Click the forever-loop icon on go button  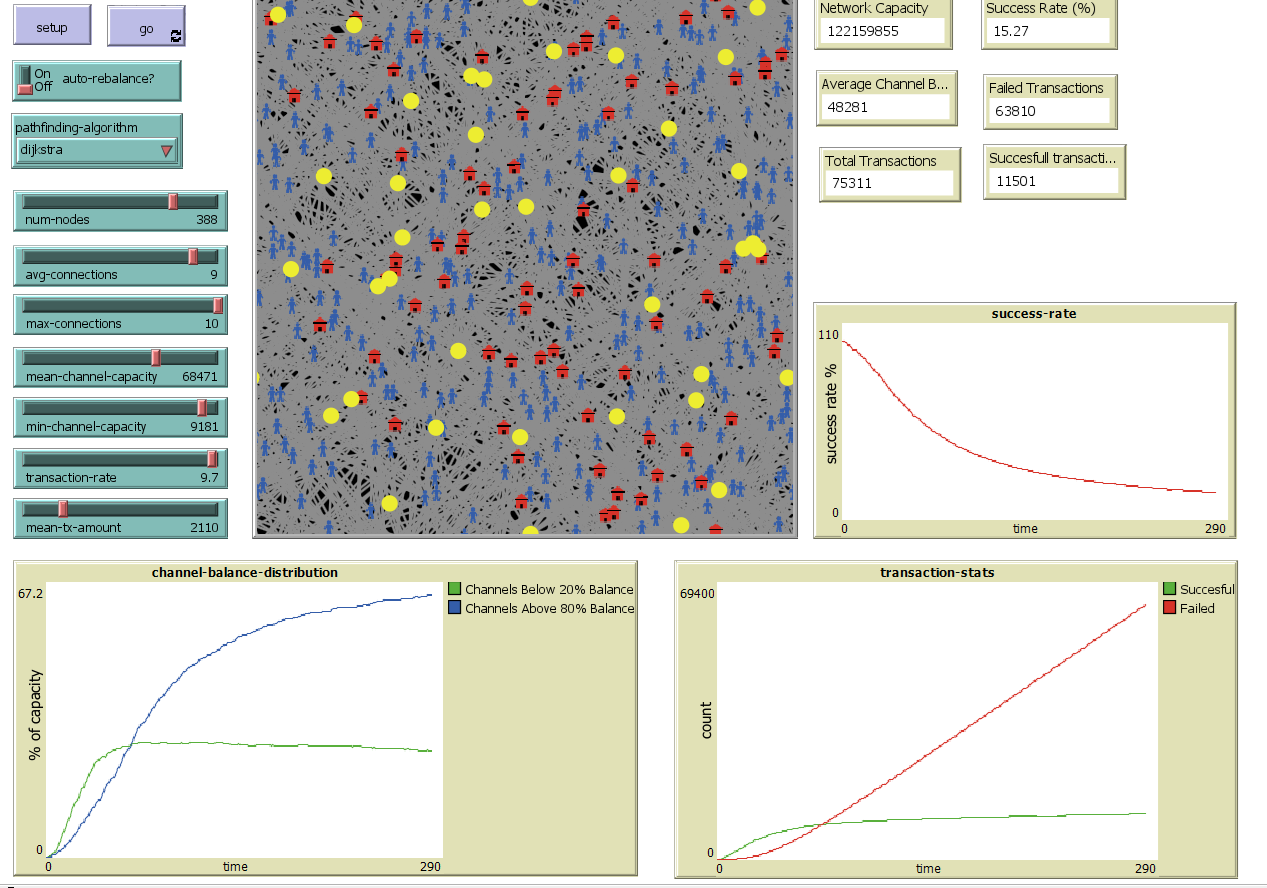coord(176,36)
